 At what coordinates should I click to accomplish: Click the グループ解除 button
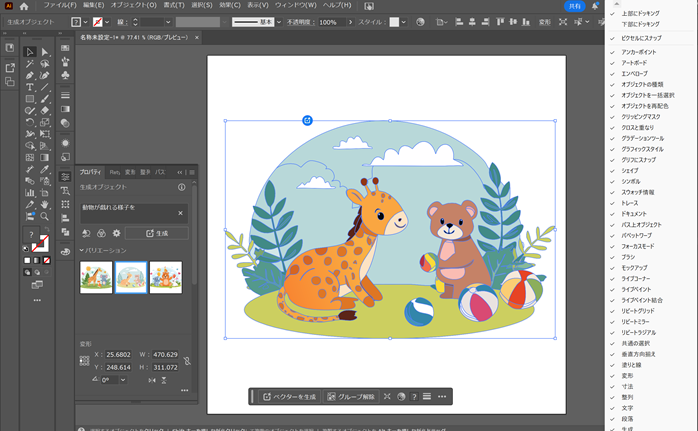point(351,397)
